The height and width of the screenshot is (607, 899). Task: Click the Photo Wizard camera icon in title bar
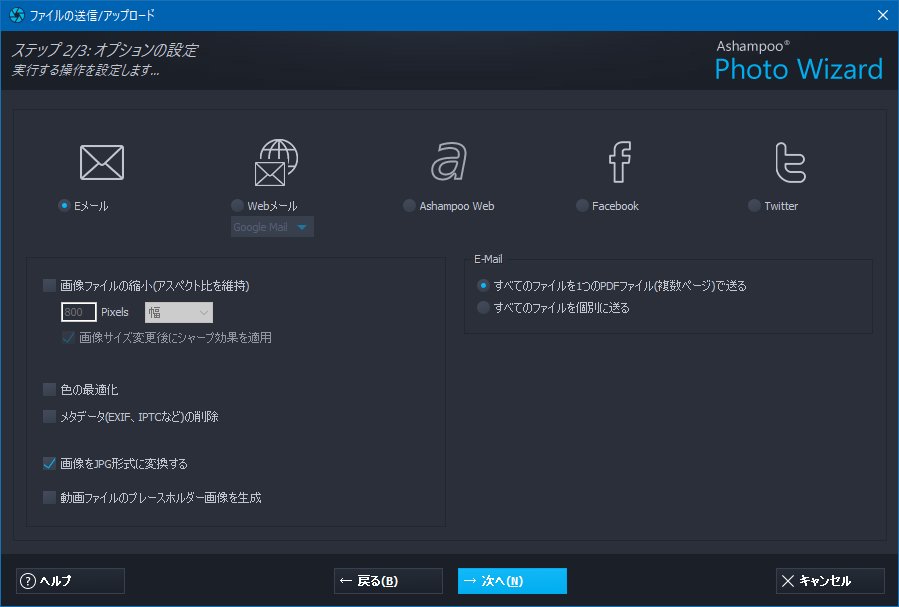click(17, 15)
